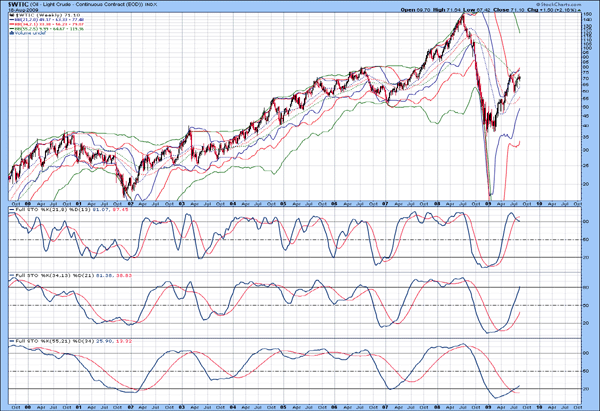Screen dimensions: 600x411
Task: Click the 09 year marker on bottom axis
Action: point(488,407)
